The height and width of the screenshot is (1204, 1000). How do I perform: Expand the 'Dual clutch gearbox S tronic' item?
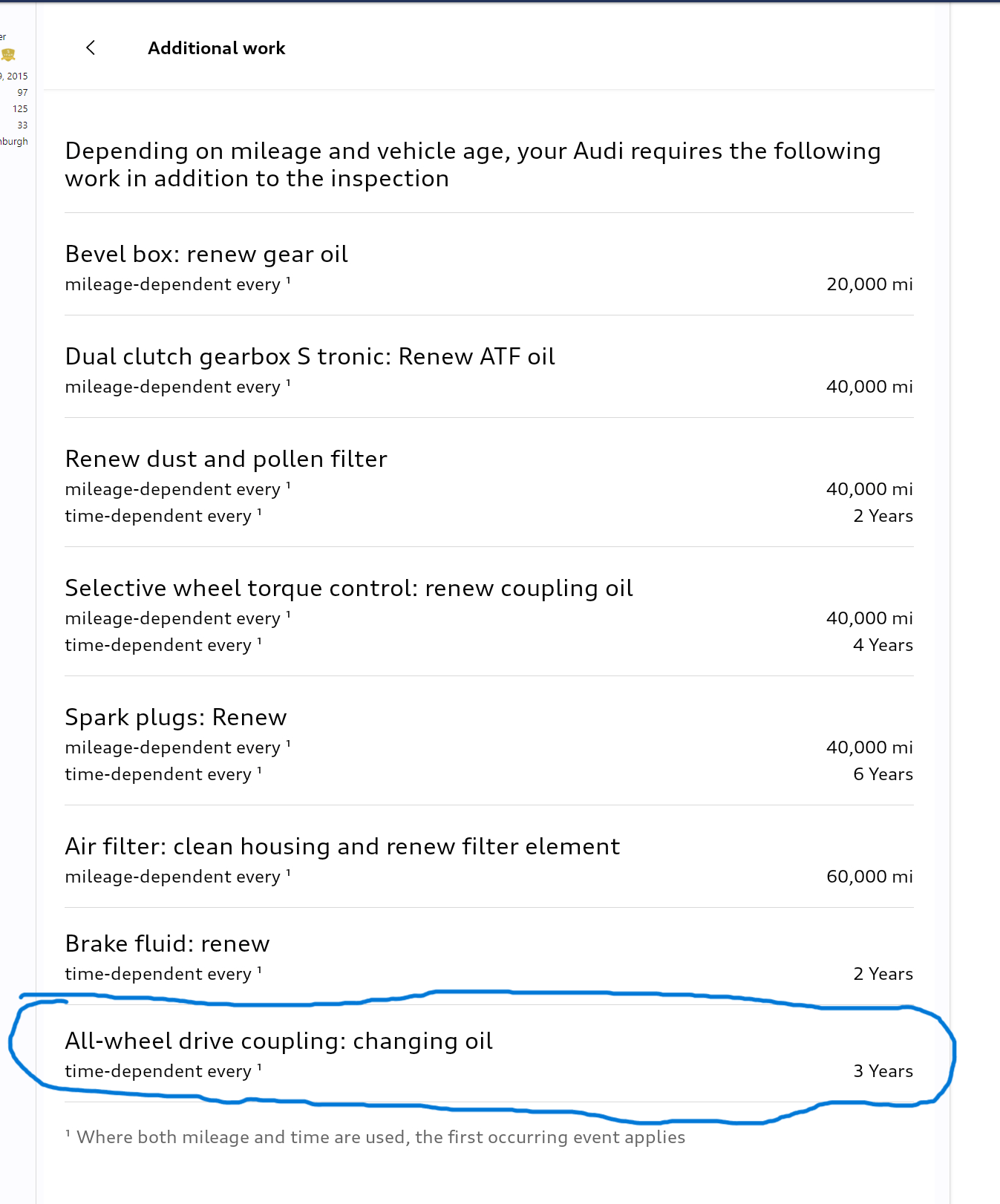coord(309,356)
